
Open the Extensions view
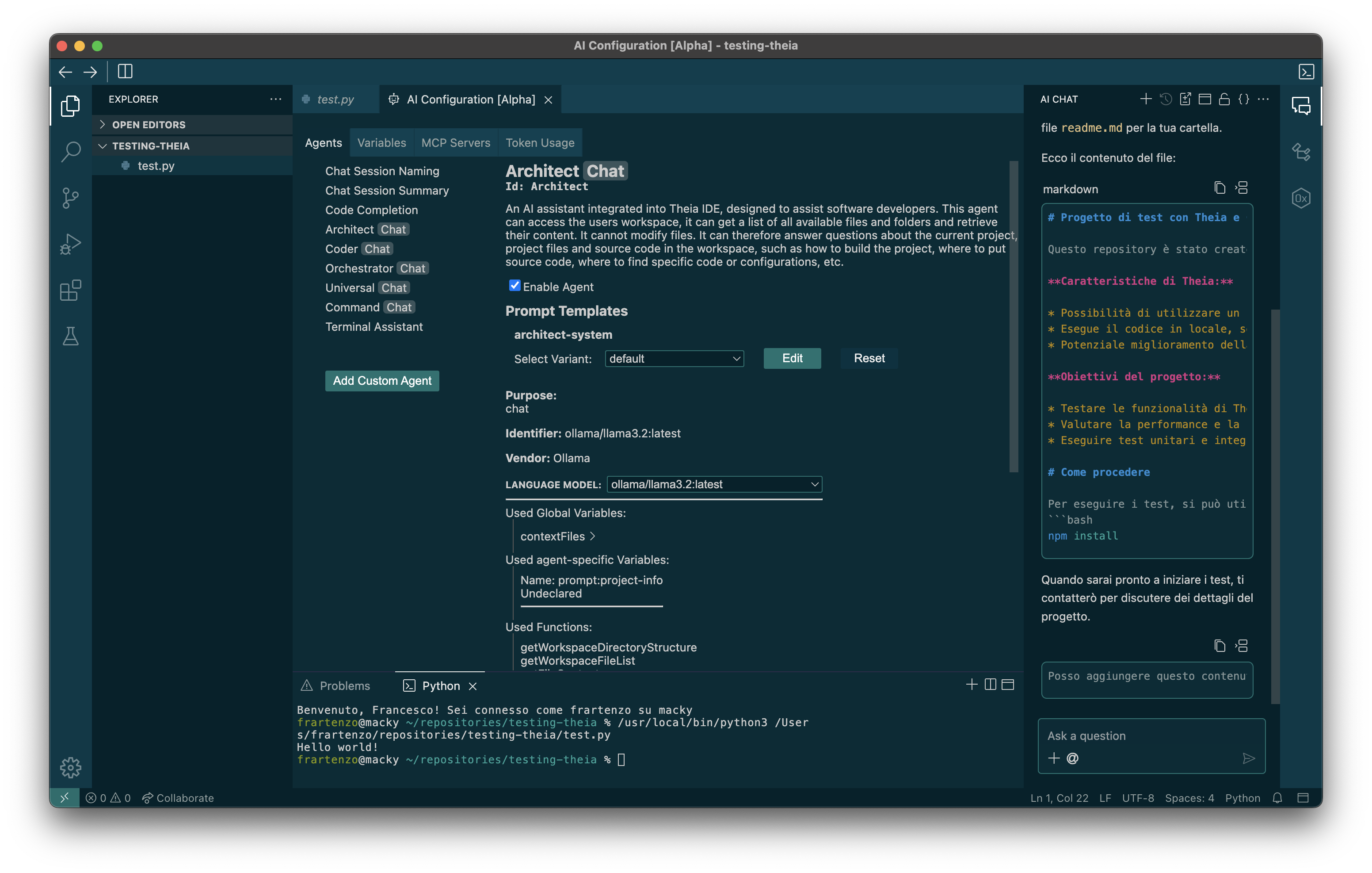coord(71,290)
